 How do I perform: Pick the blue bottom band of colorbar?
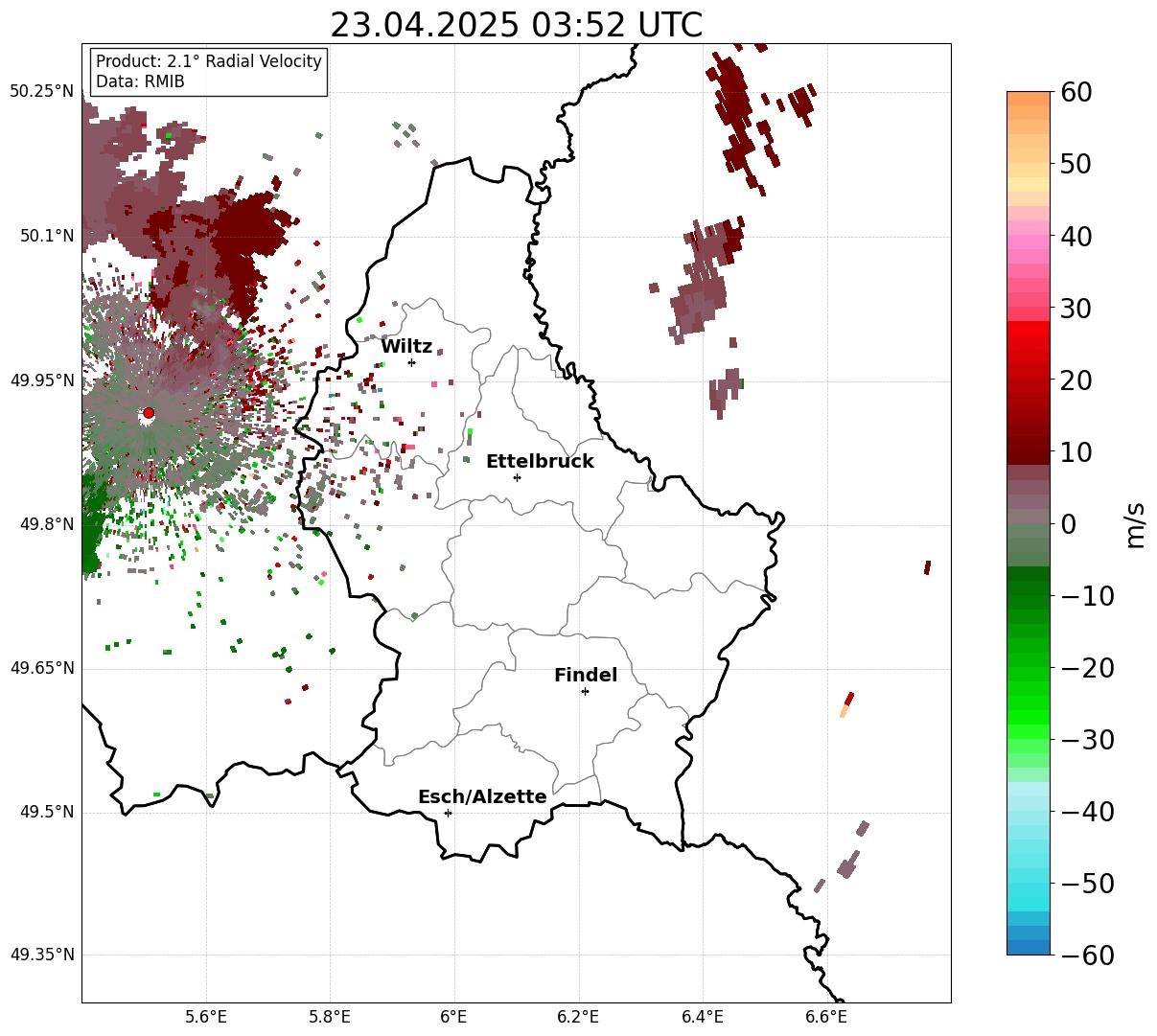click(x=1029, y=947)
